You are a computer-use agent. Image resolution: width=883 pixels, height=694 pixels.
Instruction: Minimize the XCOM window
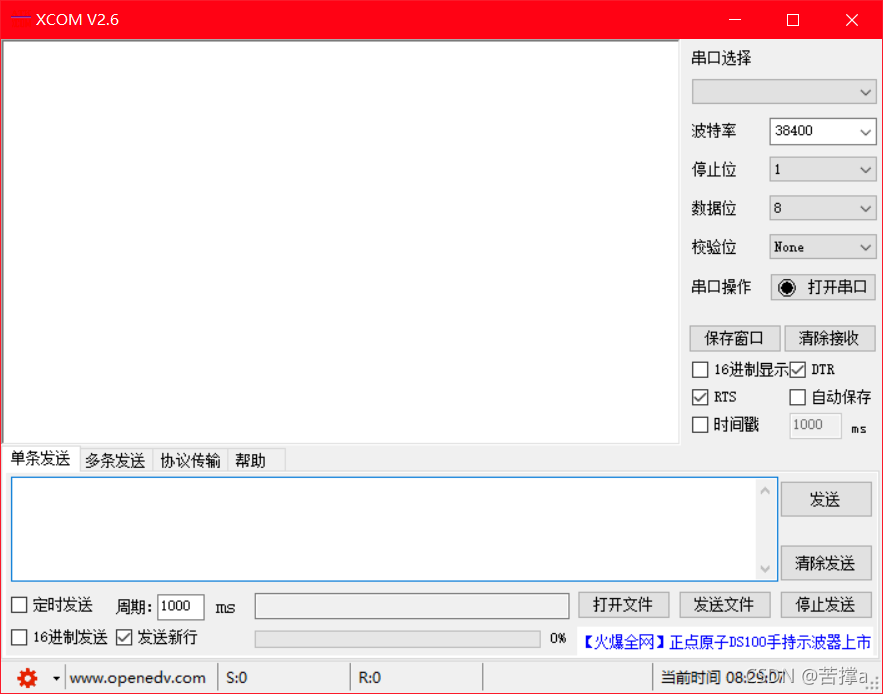tap(735, 20)
